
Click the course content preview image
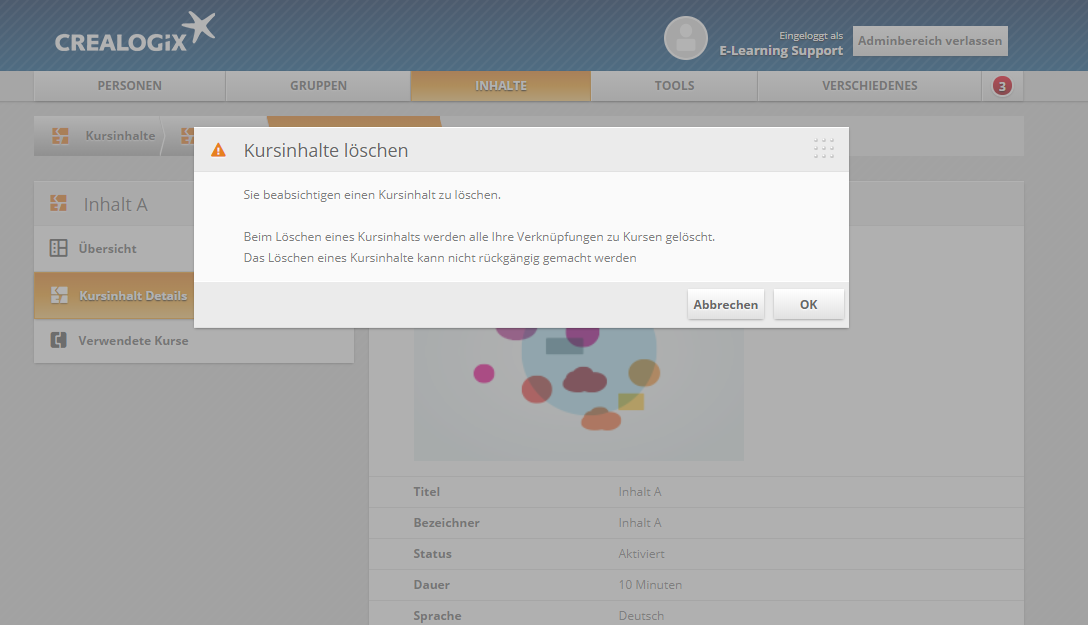578,395
